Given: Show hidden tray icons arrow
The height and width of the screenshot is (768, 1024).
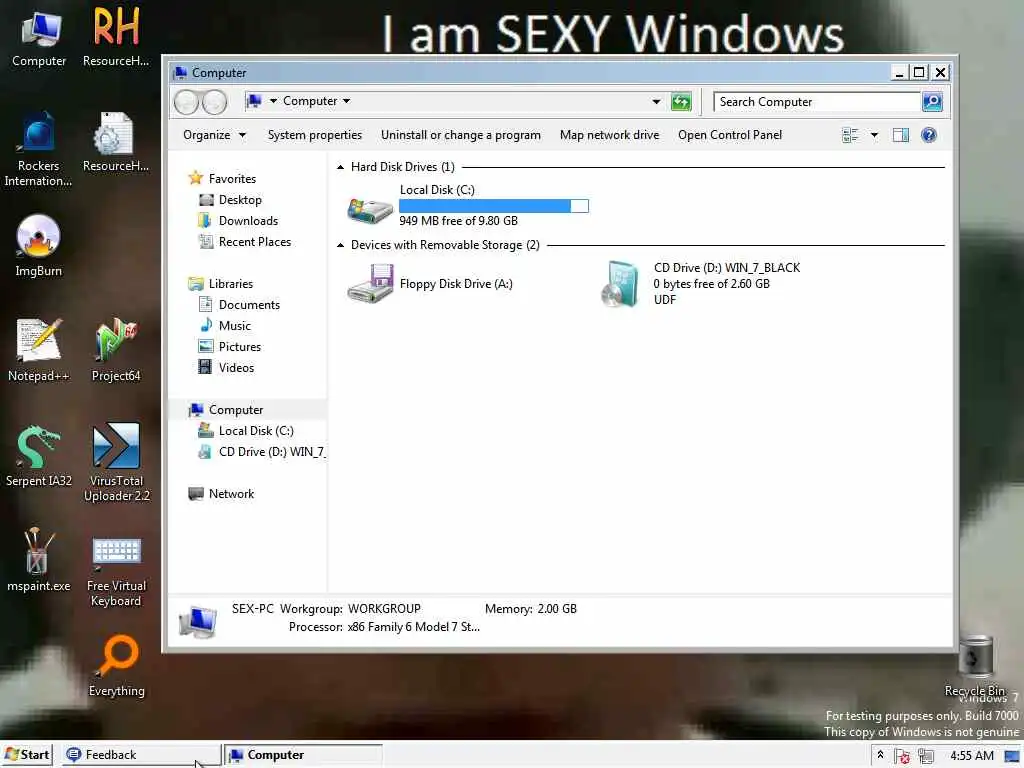Looking at the screenshot, I should (x=880, y=755).
